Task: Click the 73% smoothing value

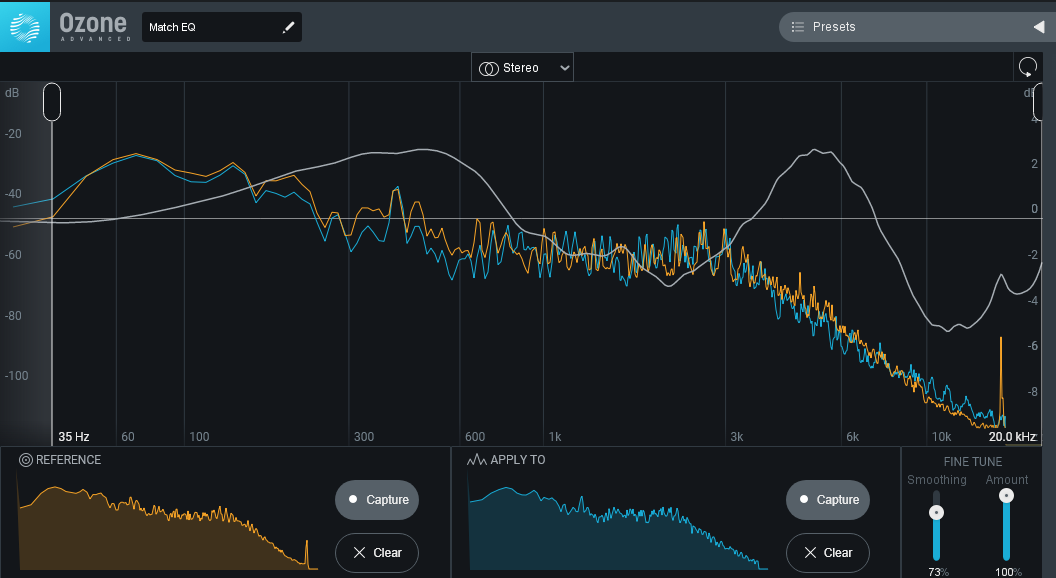Action: [x=938, y=572]
